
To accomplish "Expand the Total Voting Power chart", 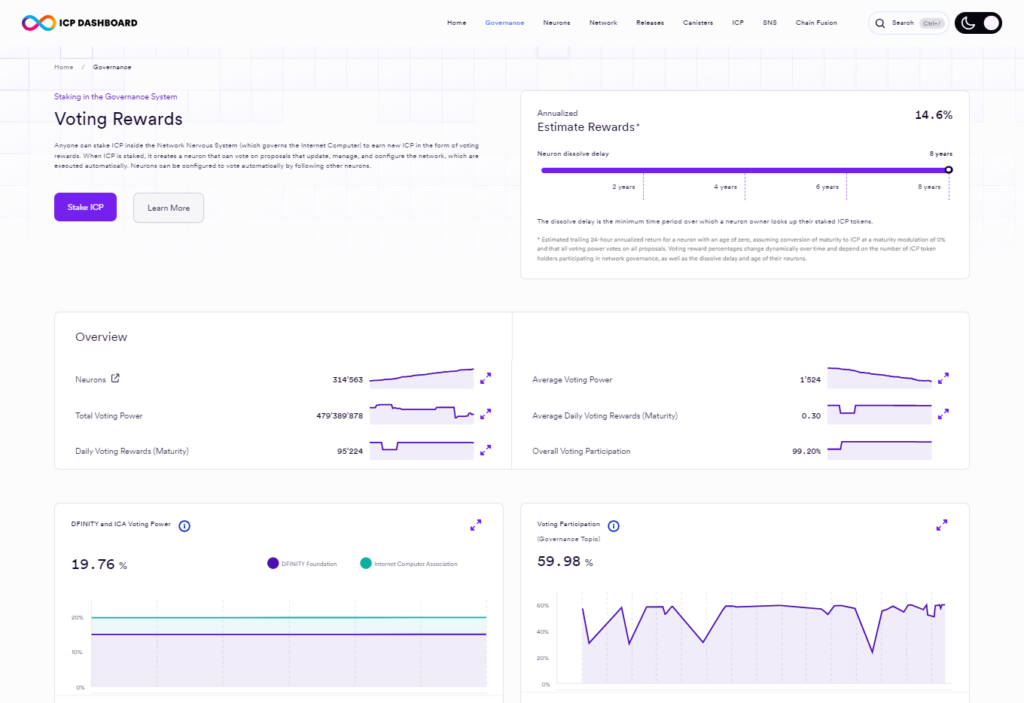I will [485, 414].
